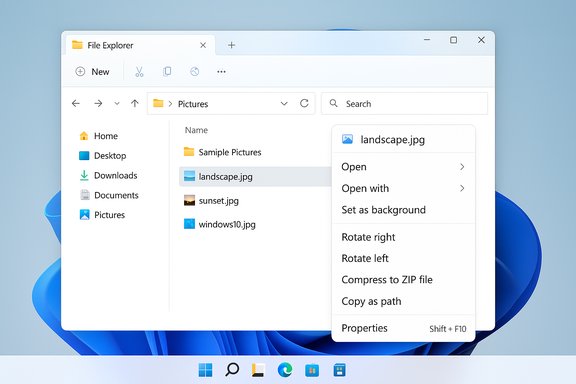Viewport: 576px width, 384px height.
Task: Click Pictures in the address bar
Action: (193, 104)
